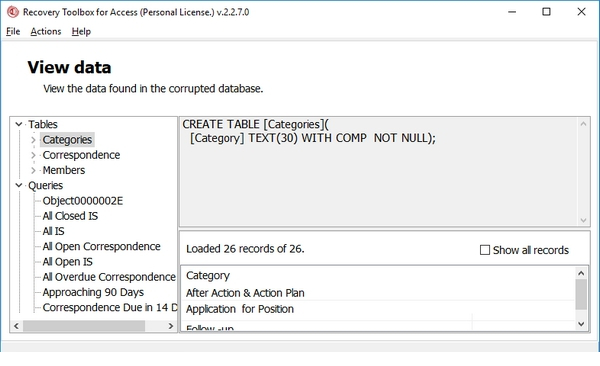Select the Queries root item
Screen dimensions: 600x366
pos(45,186)
